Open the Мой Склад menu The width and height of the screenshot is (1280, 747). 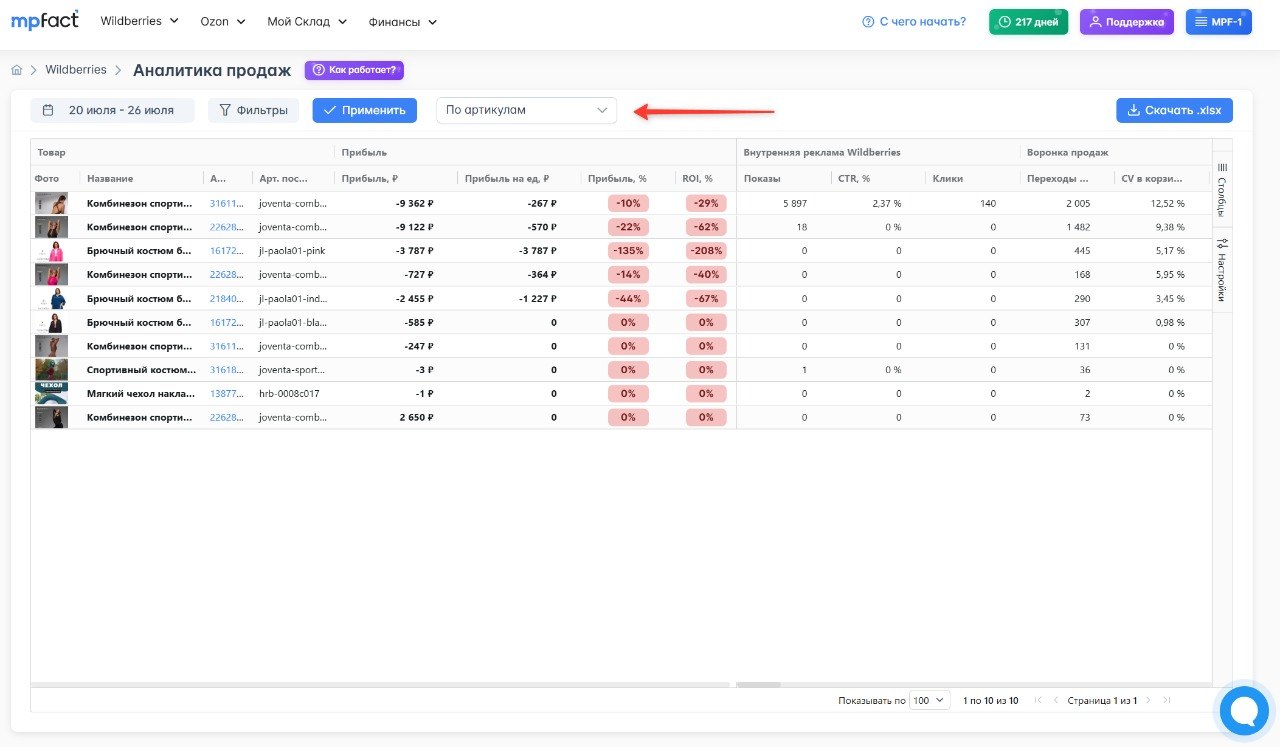(307, 21)
